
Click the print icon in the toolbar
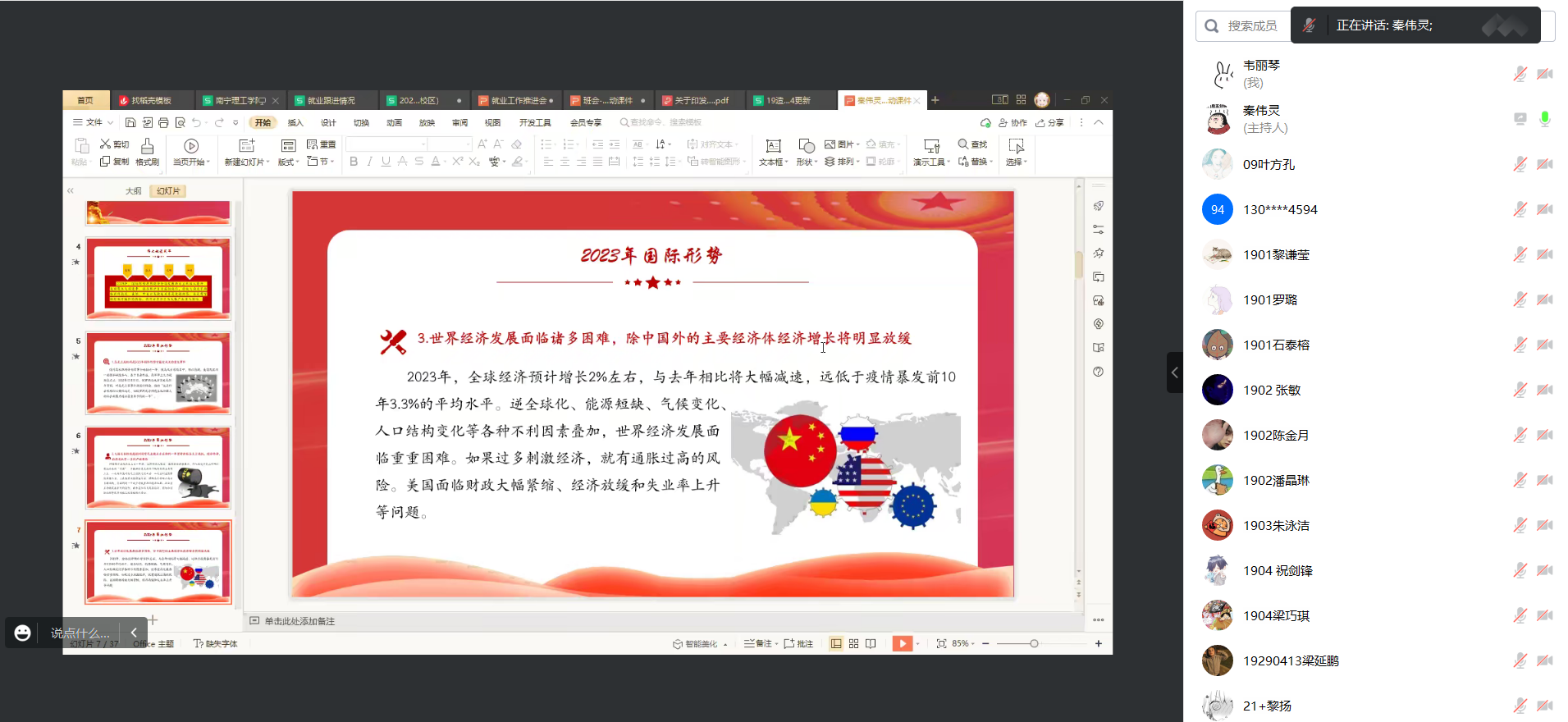coord(163,122)
